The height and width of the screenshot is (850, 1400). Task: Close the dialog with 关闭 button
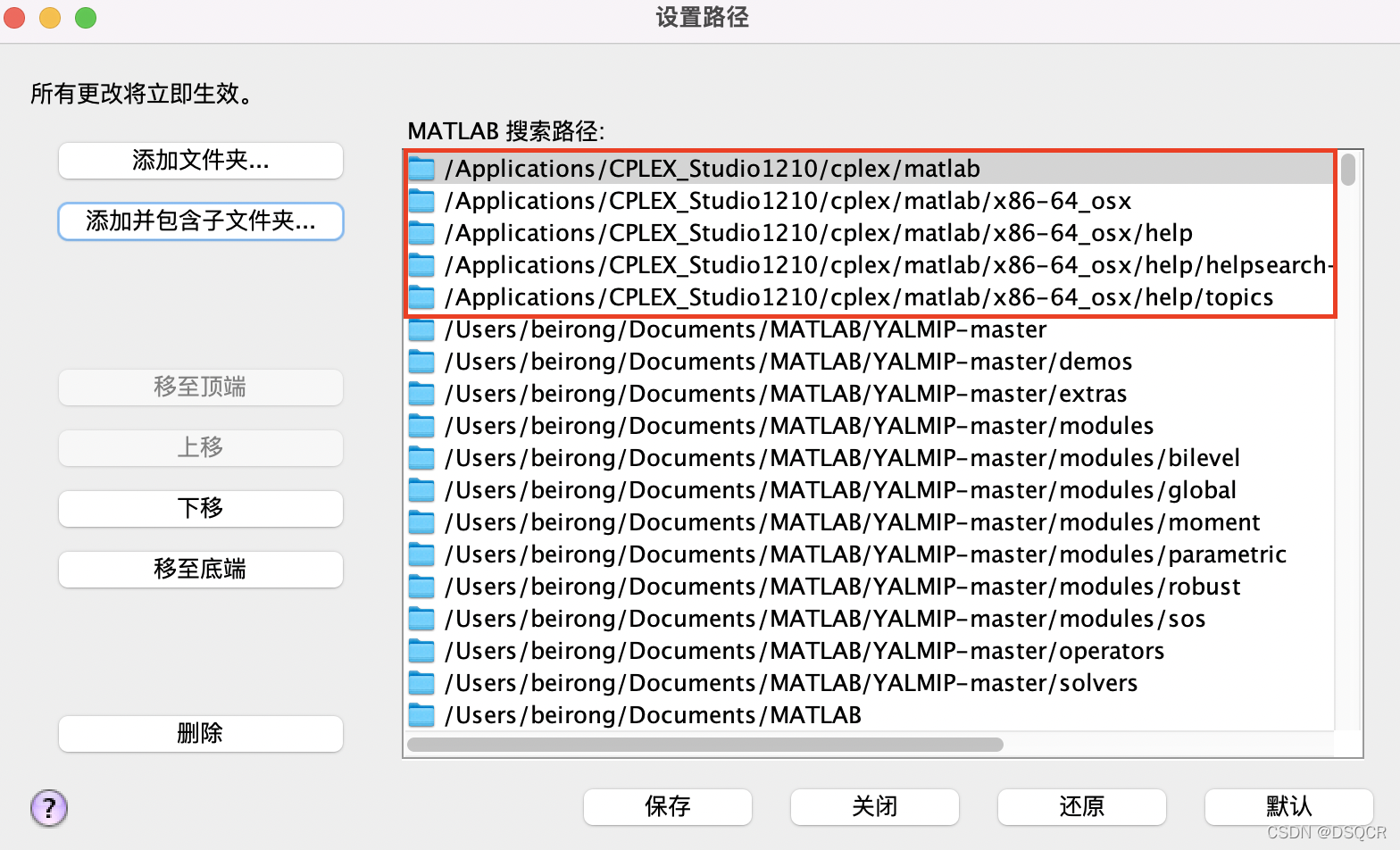click(x=875, y=807)
